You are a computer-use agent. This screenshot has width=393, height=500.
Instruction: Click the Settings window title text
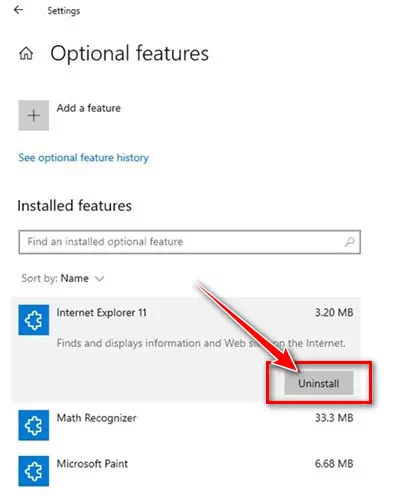[x=64, y=11]
